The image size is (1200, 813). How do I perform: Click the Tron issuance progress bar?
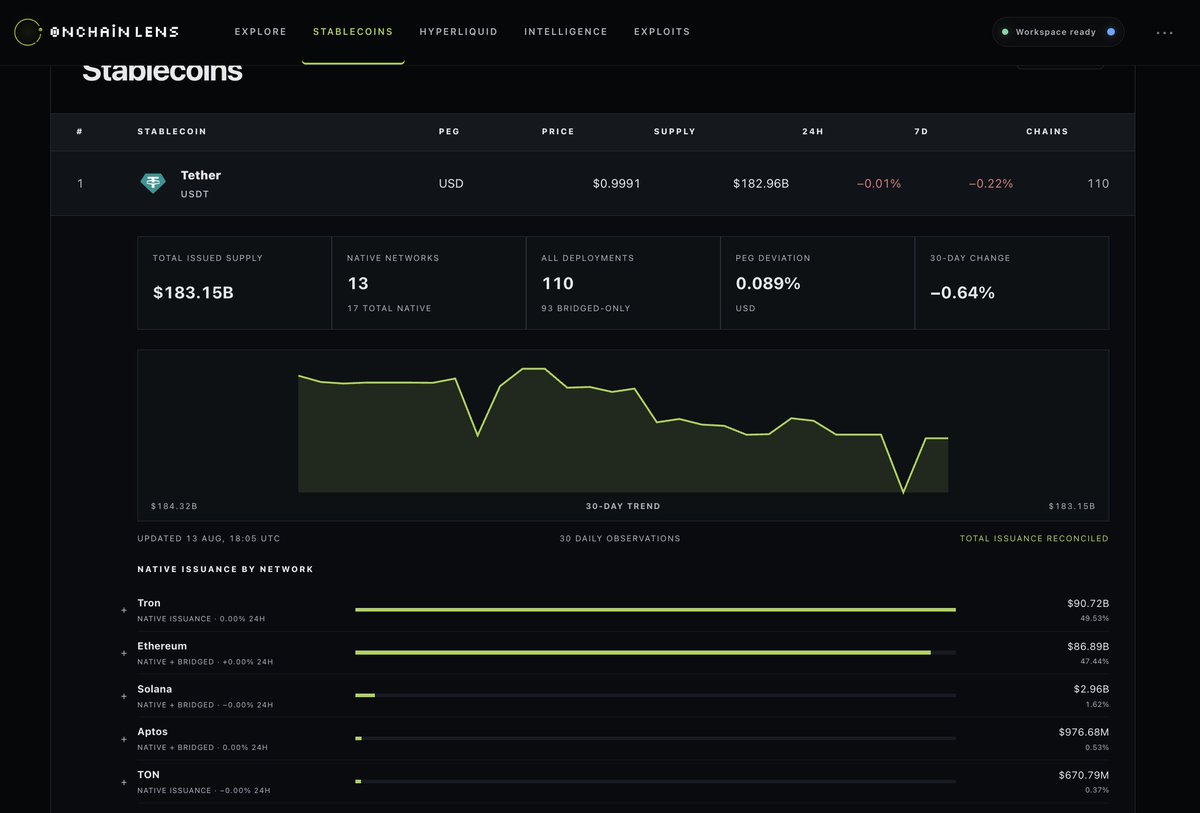(x=655, y=609)
